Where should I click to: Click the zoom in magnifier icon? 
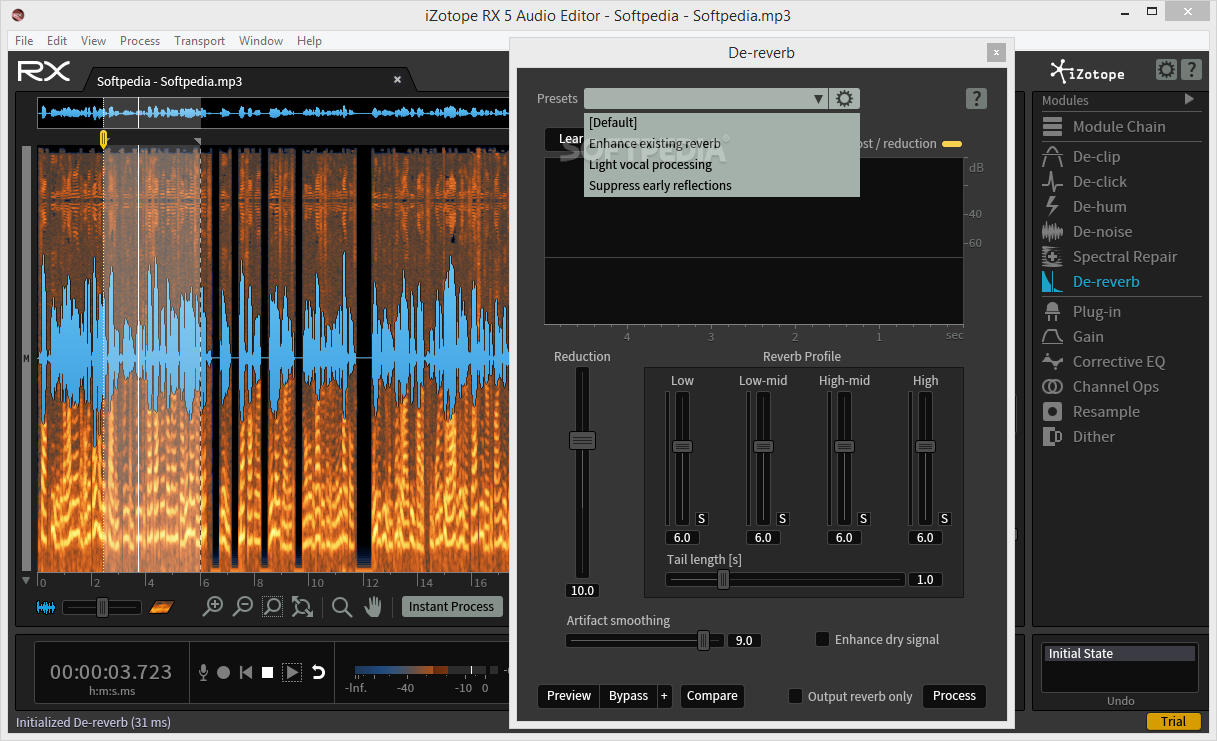[212, 606]
